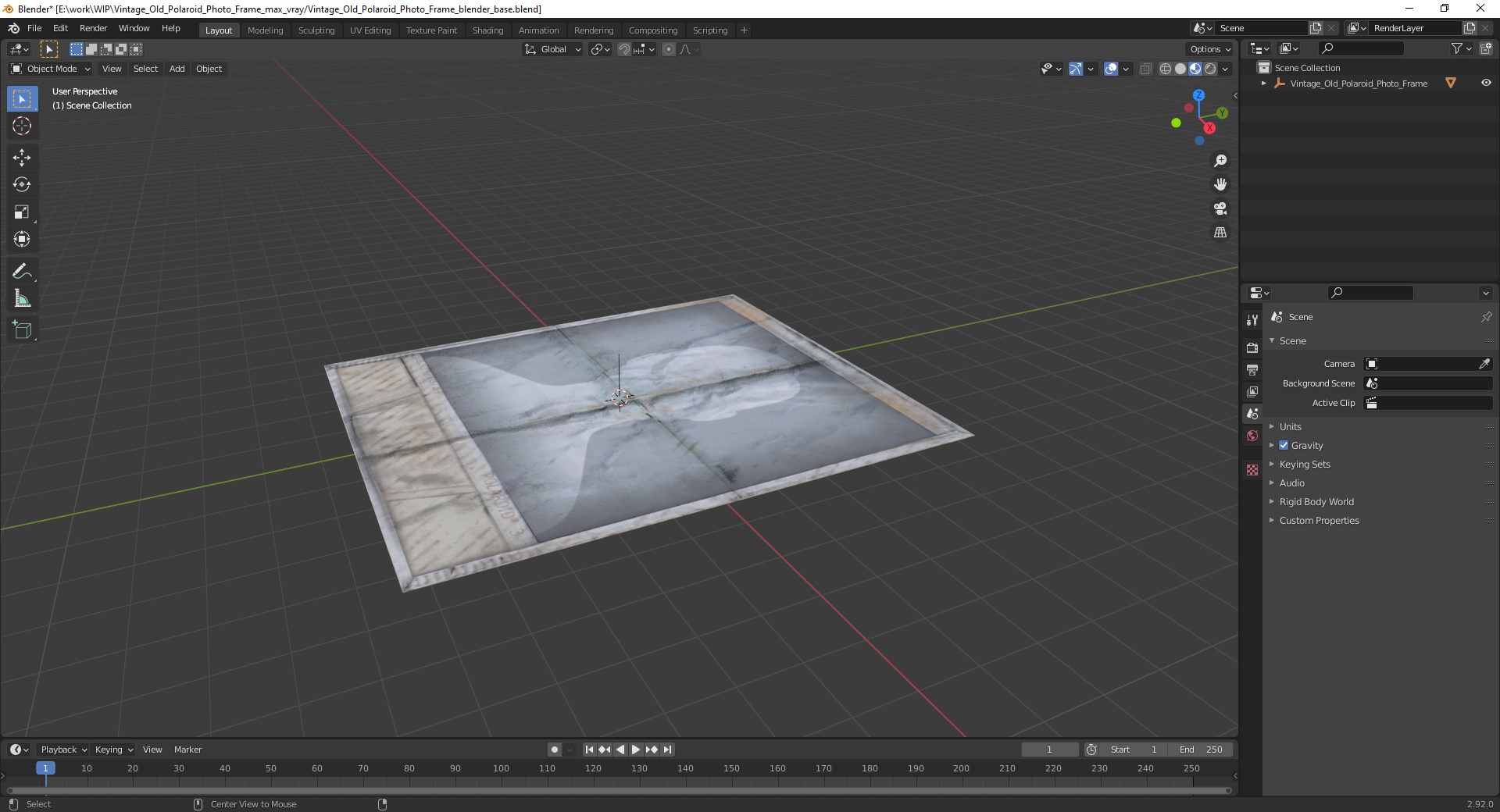The image size is (1500, 812).
Task: Hide Vintage_Old_Polaroid_Photo_Frame with eye icon
Action: coord(1486,83)
